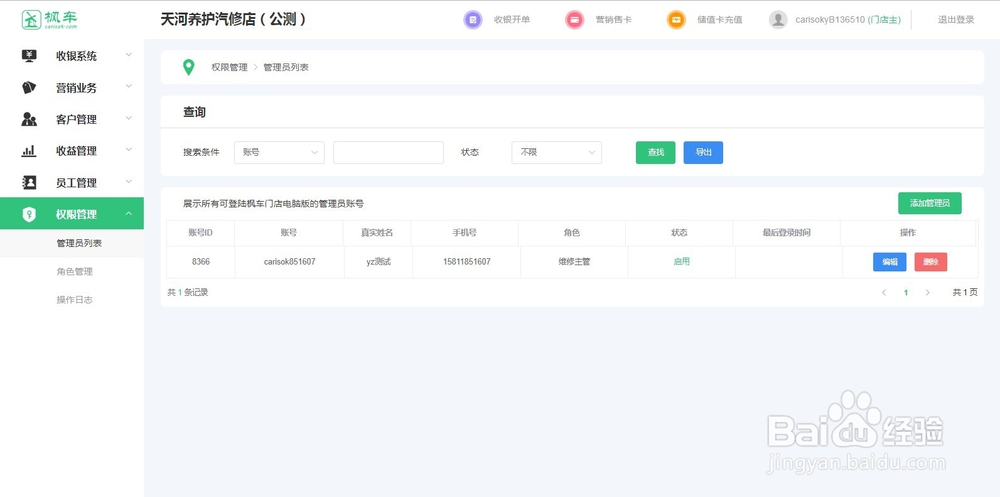Click the red 营销售卡 card icon
The width and height of the screenshot is (1000, 497).
(x=575, y=20)
